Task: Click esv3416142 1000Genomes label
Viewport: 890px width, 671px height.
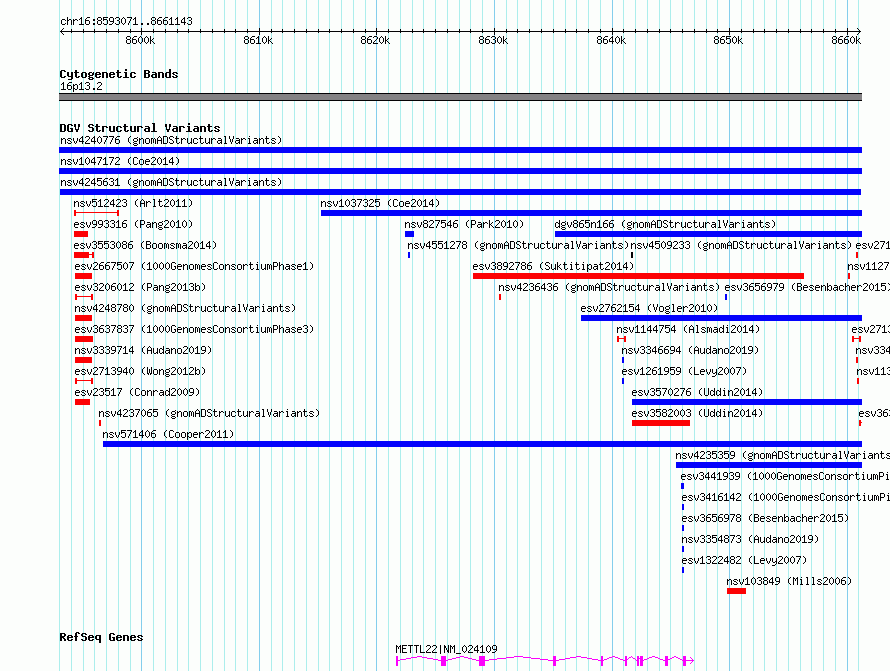Action: pos(786,497)
